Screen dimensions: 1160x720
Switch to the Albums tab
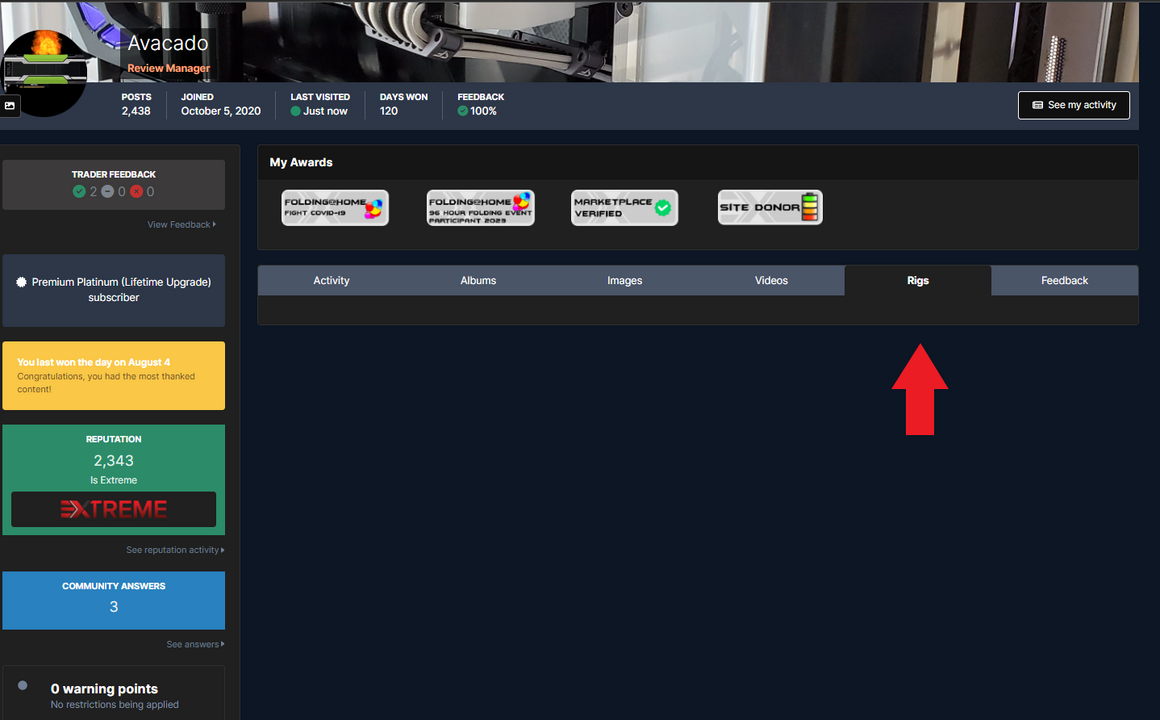(478, 281)
